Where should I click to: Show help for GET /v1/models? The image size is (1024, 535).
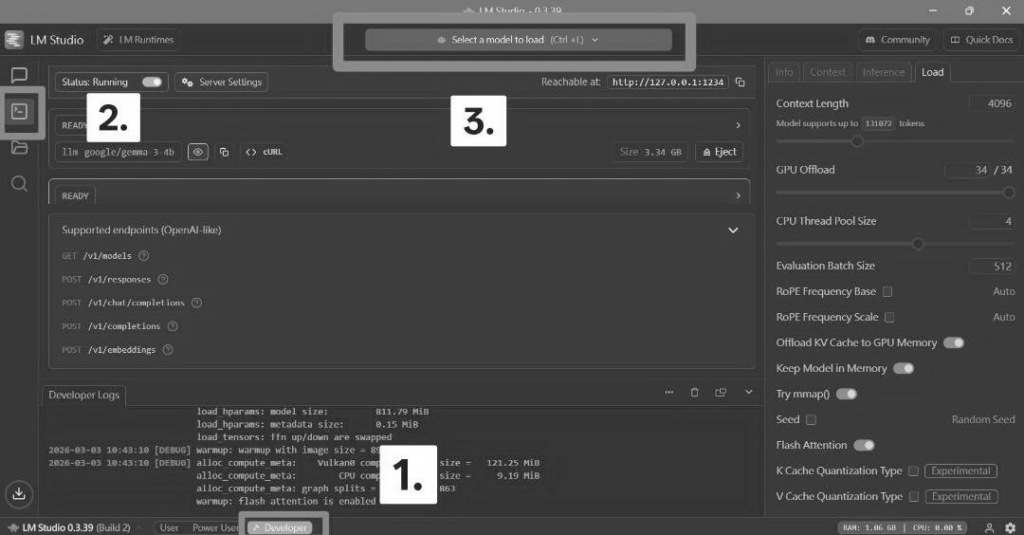(x=144, y=256)
